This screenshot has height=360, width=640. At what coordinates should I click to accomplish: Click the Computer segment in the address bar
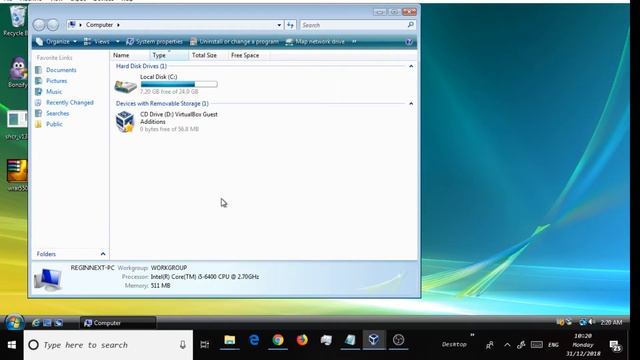pyautogui.click(x=99, y=25)
